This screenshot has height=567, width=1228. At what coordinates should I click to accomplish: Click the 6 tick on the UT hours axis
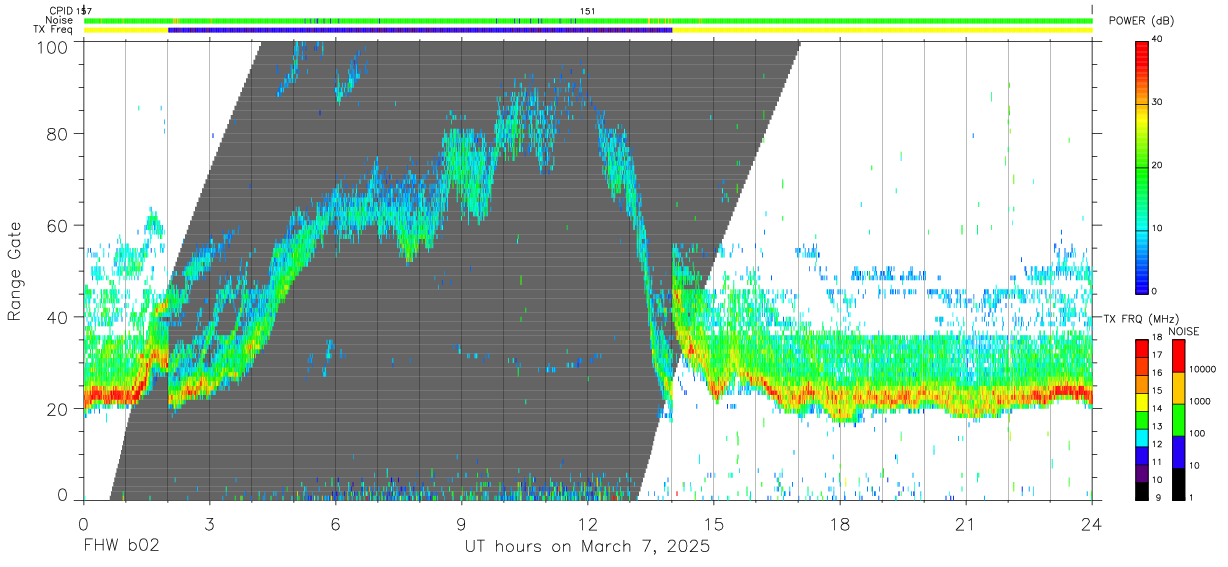click(x=335, y=522)
